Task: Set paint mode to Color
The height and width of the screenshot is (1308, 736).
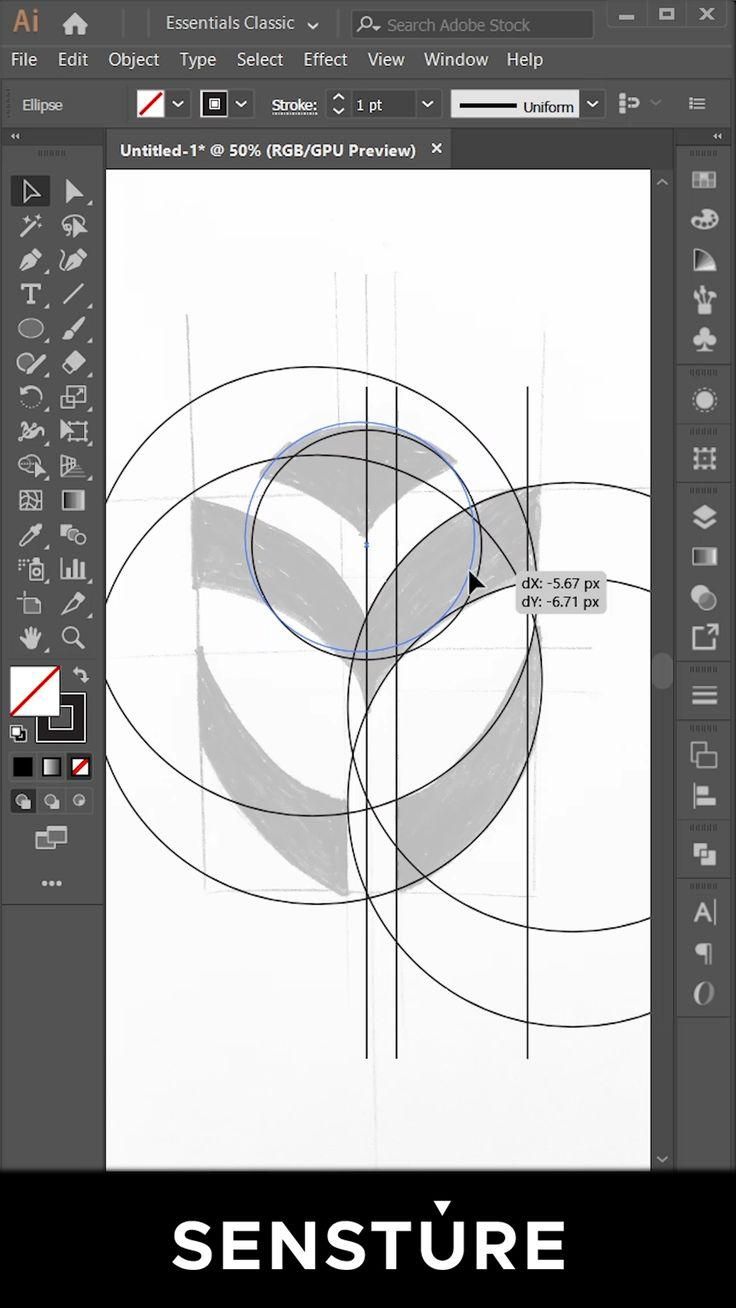Action: (x=22, y=767)
